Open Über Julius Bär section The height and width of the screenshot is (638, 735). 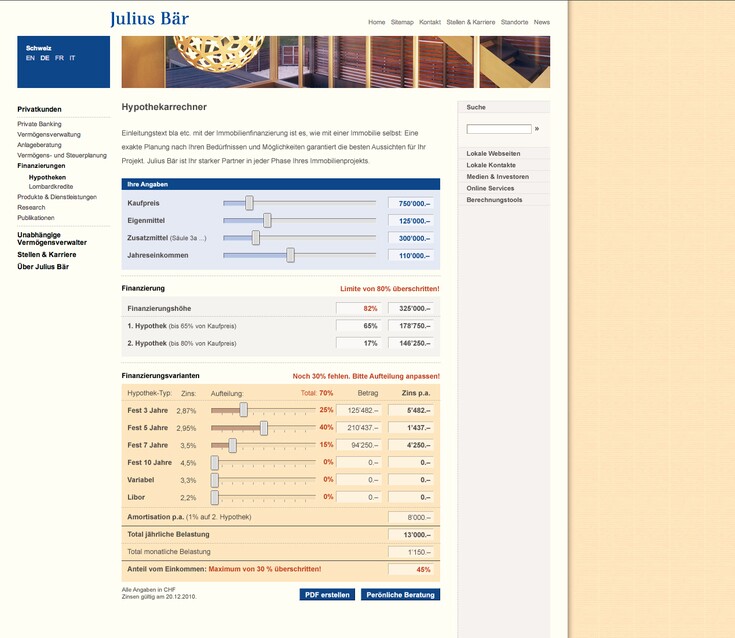(x=43, y=267)
